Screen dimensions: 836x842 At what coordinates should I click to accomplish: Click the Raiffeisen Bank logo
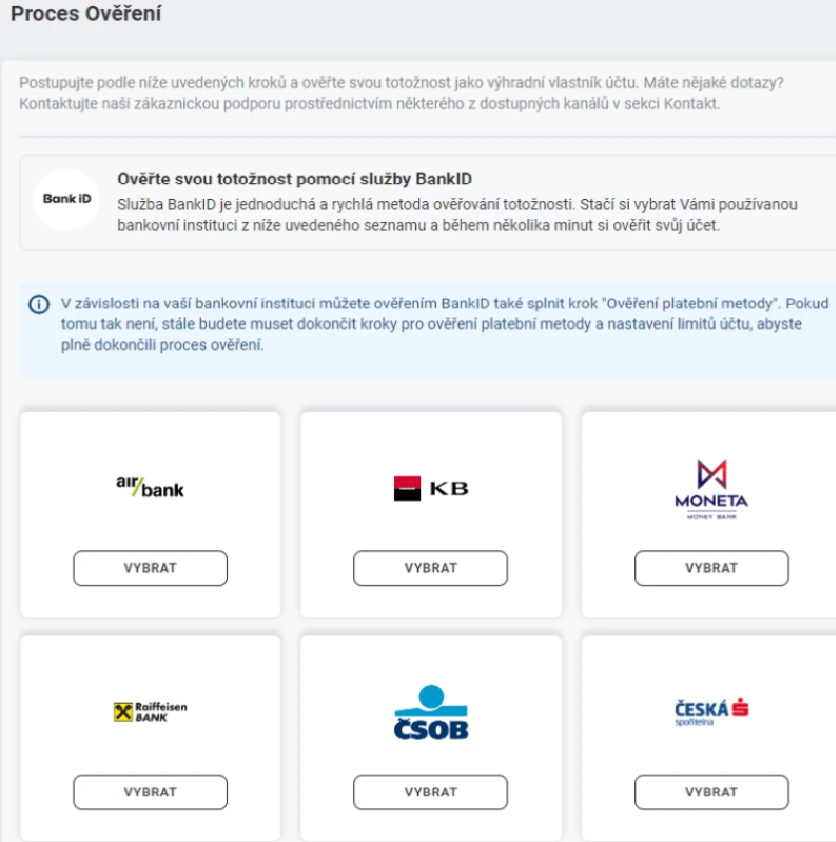(150, 712)
